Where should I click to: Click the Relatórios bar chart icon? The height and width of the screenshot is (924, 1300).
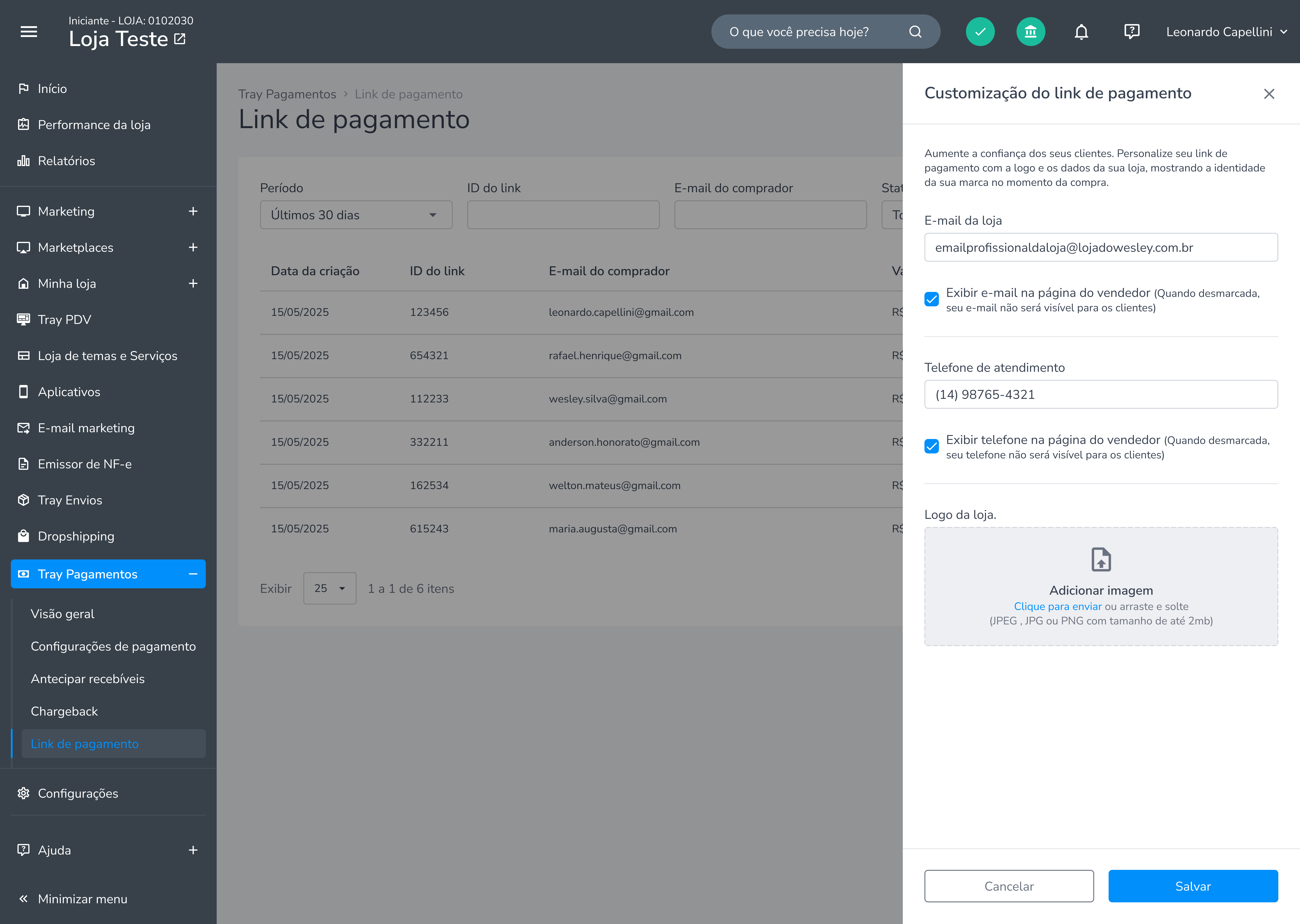tap(23, 161)
